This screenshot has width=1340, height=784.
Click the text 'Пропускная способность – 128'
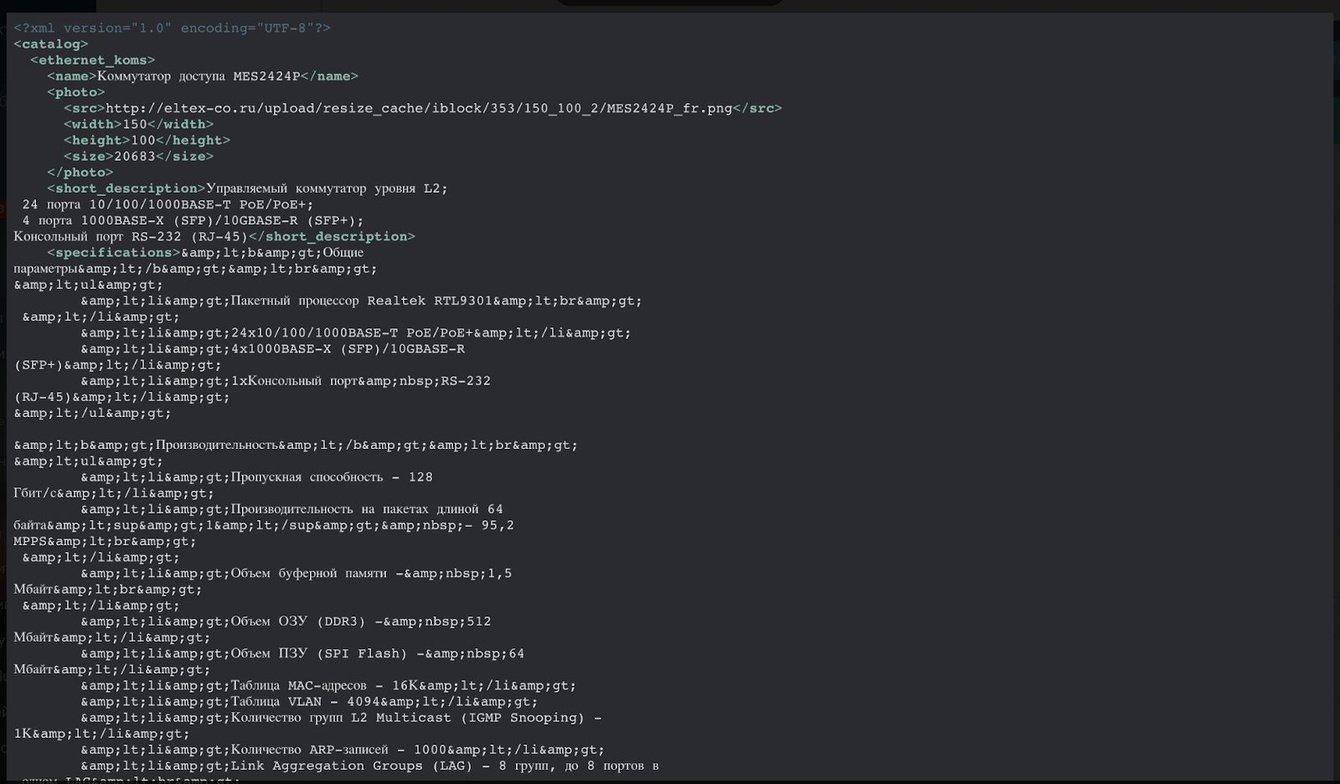click(332, 477)
